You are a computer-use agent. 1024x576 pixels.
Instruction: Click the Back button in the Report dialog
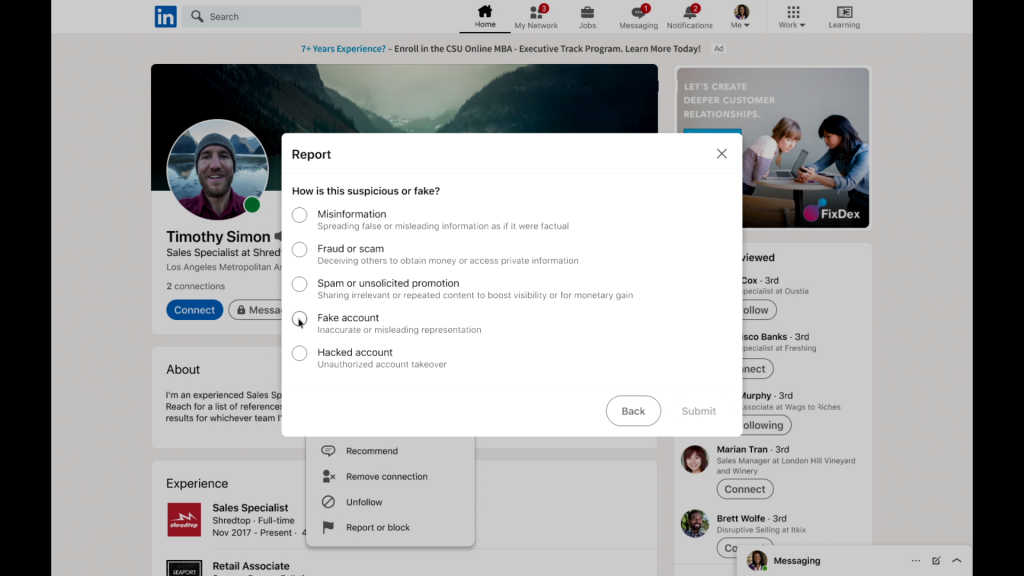click(633, 411)
